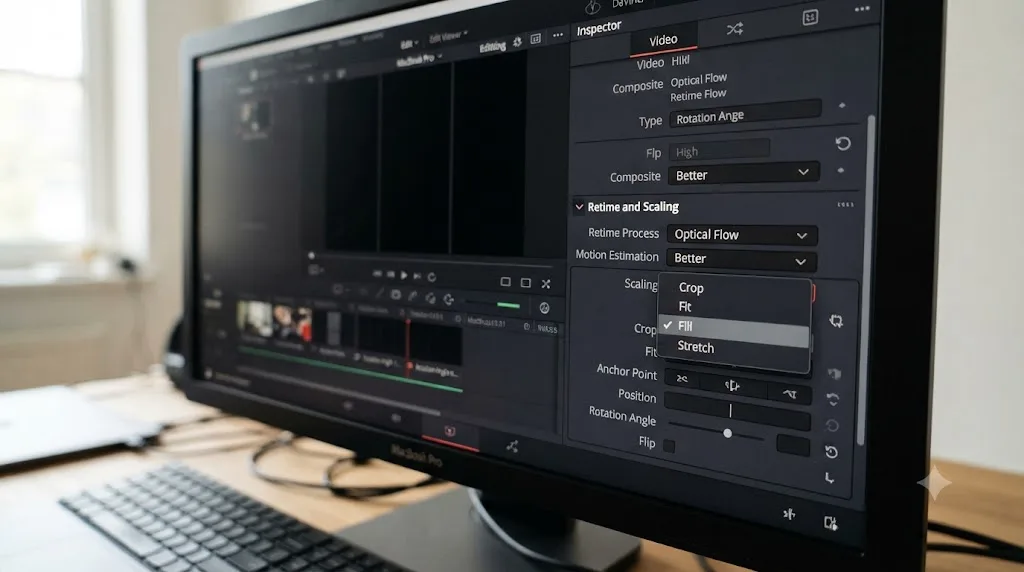Click the page icon at bottom right corner
1024x572 pixels.
830,522
